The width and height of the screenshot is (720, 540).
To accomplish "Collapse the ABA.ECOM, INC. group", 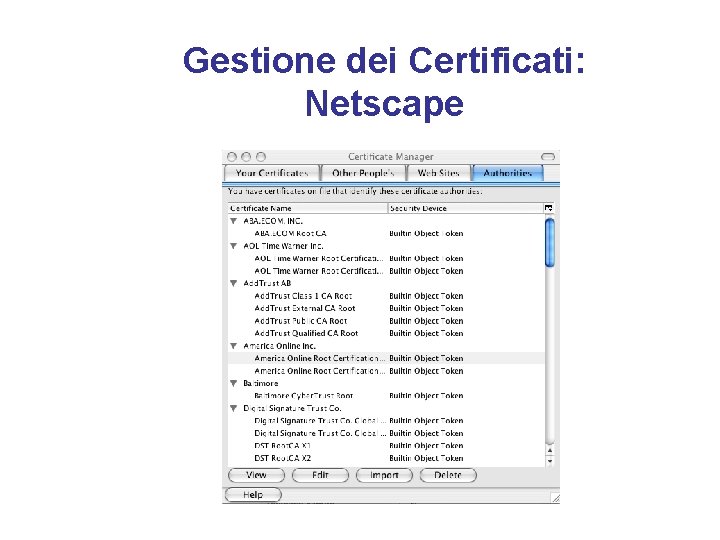I will [x=233, y=221].
